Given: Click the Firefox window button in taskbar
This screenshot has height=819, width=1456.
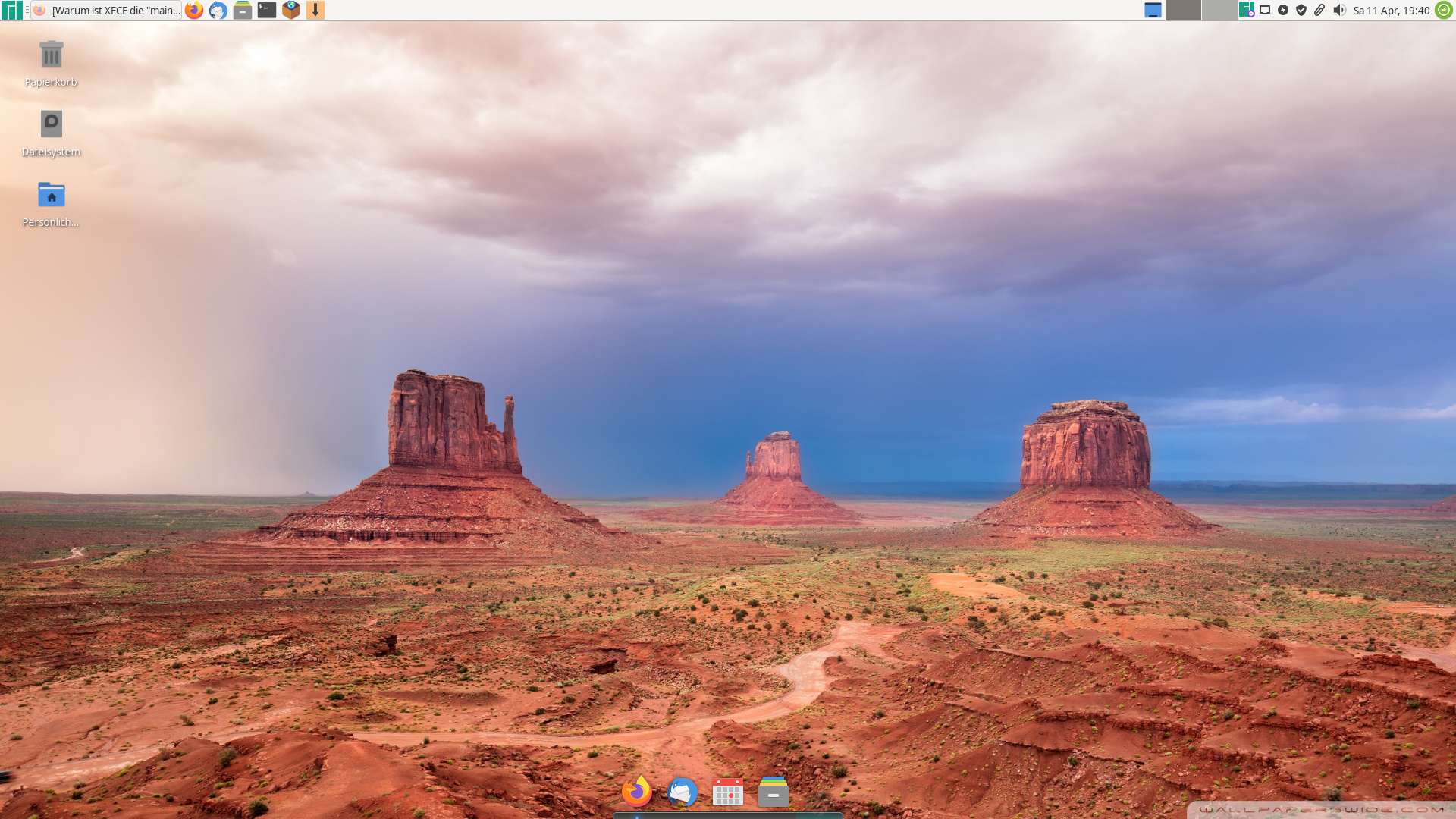Looking at the screenshot, I should point(107,11).
